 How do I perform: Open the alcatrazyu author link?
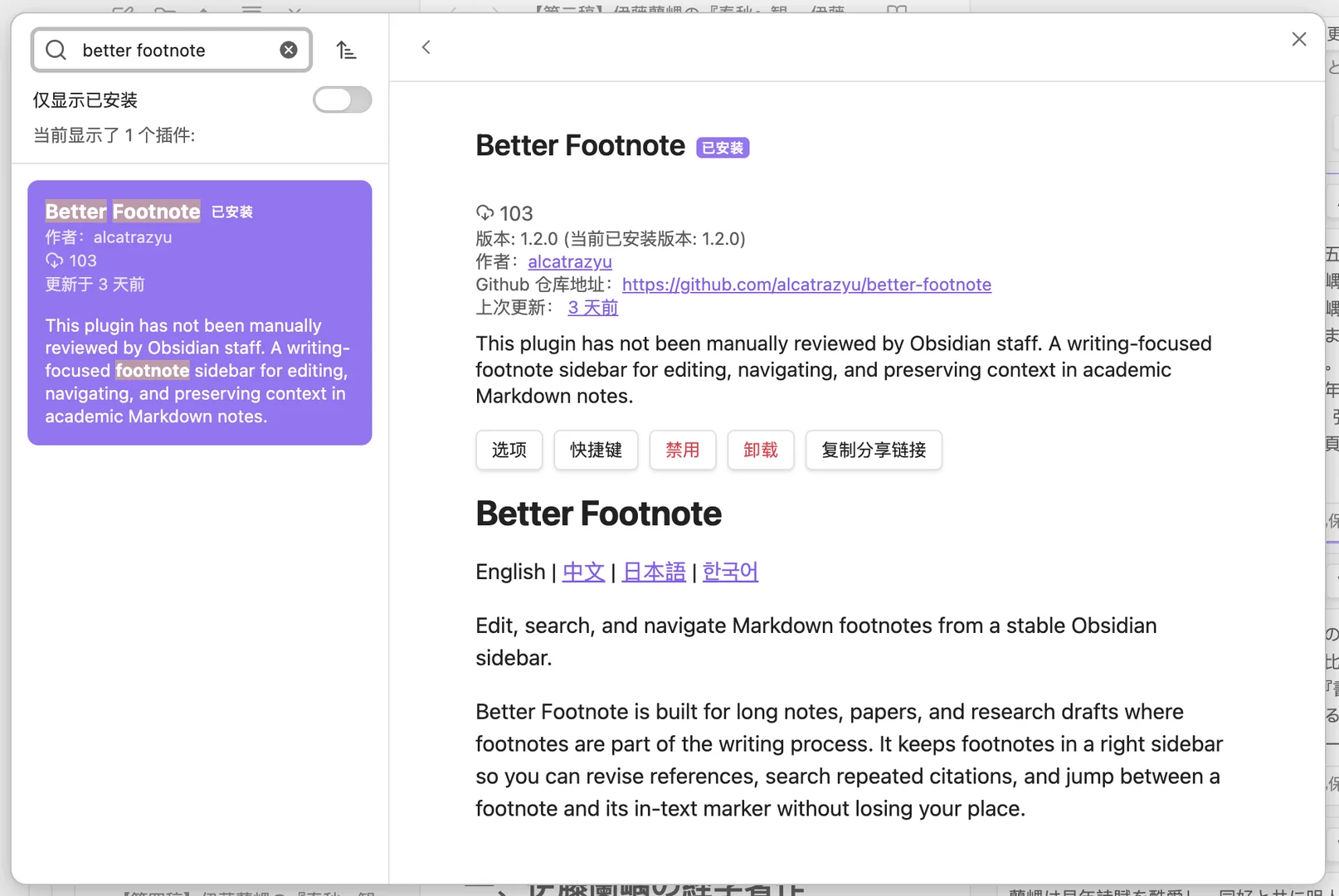pos(570,261)
